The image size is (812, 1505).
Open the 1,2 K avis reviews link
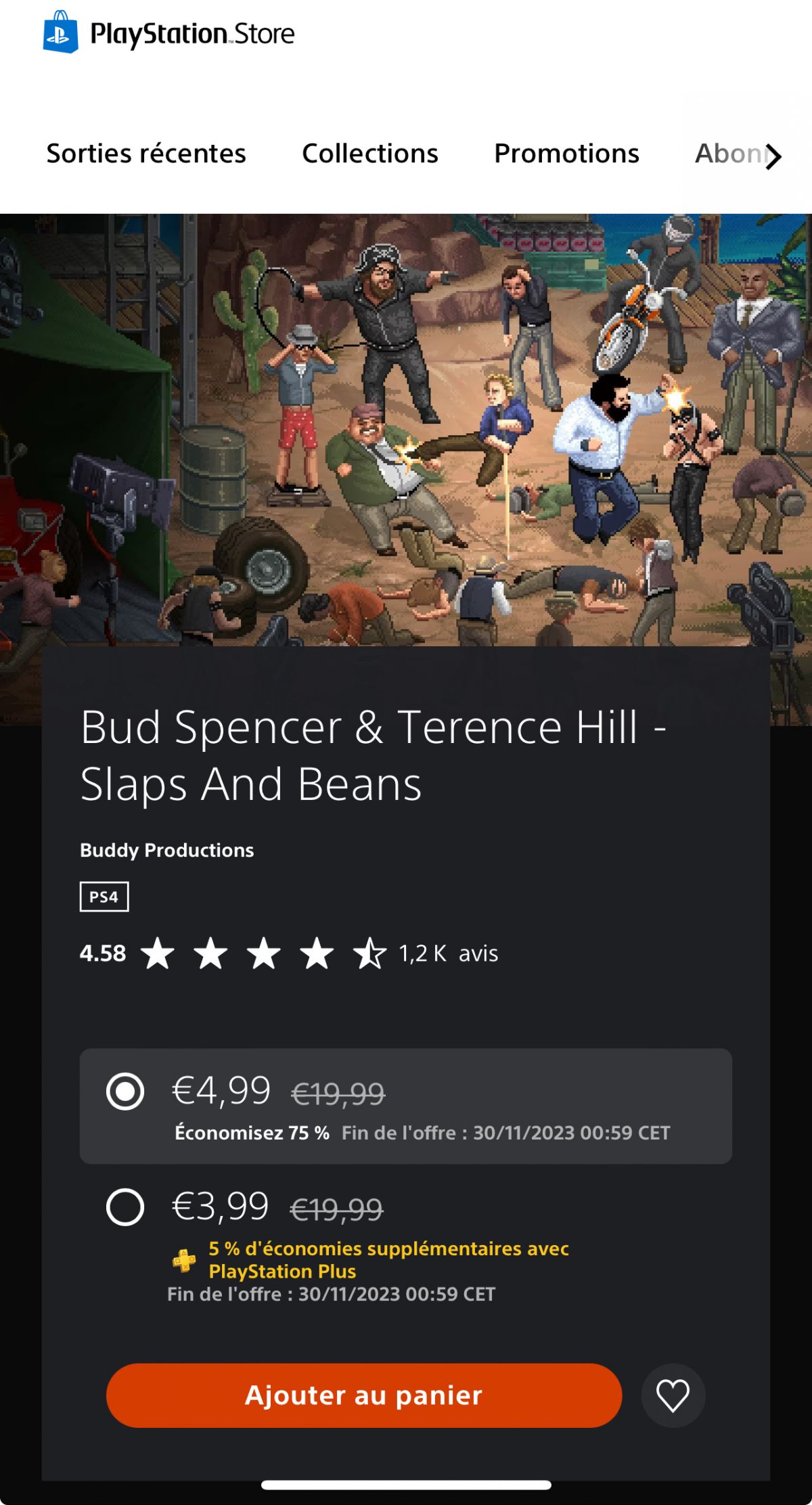449,953
